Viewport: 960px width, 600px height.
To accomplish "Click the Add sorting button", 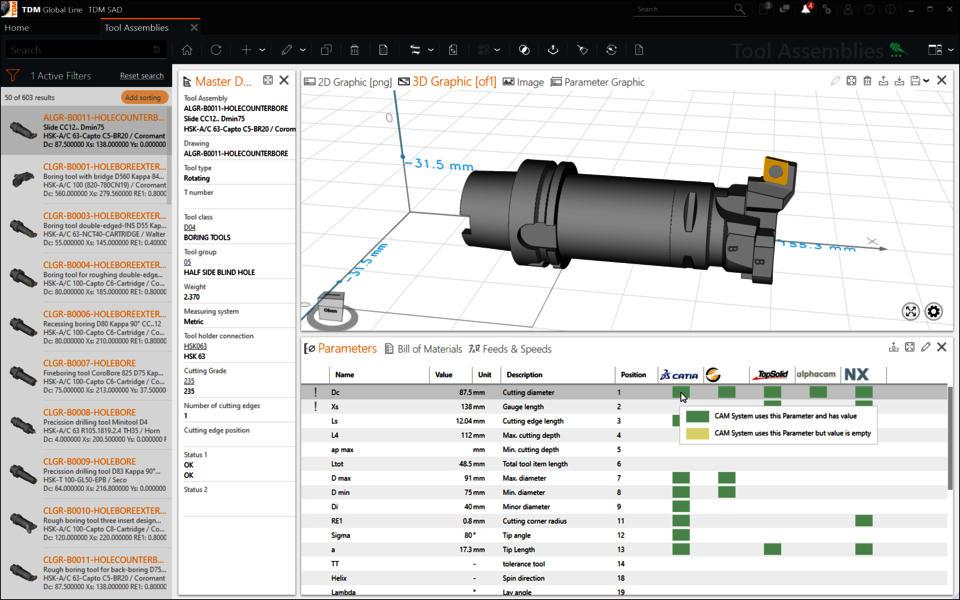I will click(143, 97).
